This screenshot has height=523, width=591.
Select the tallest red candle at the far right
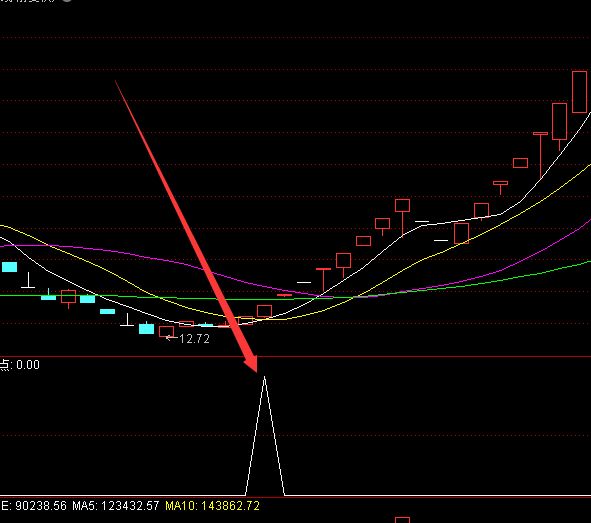579,92
